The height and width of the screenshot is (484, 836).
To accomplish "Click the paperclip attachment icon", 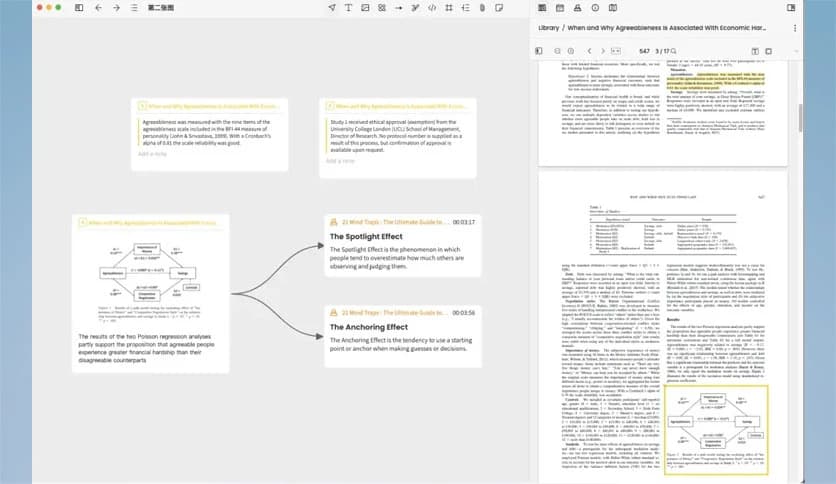I will click(482, 7).
